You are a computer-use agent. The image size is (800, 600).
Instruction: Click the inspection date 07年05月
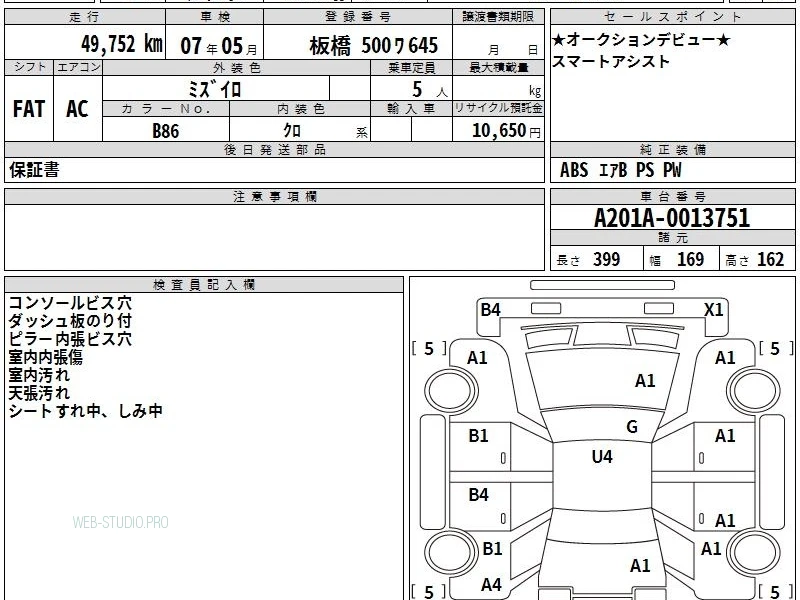pyautogui.click(x=219, y=45)
